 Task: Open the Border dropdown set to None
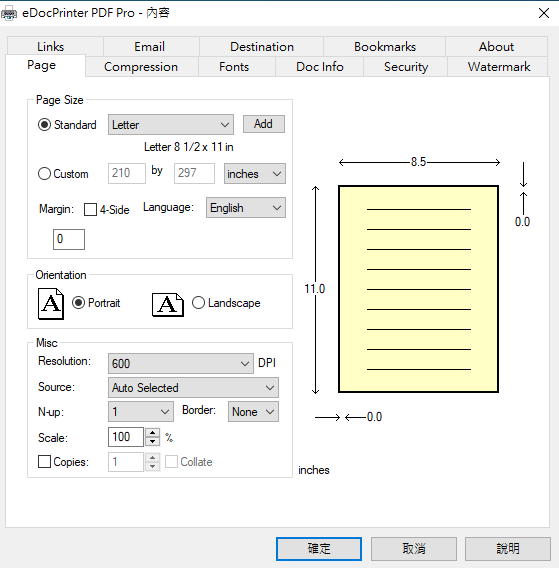point(253,412)
